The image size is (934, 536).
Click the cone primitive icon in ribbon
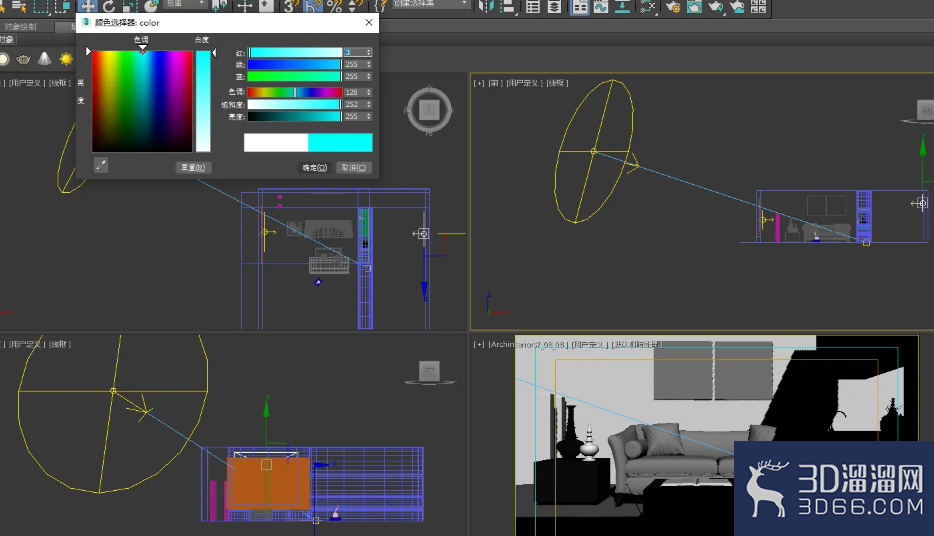pyautogui.click(x=45, y=58)
